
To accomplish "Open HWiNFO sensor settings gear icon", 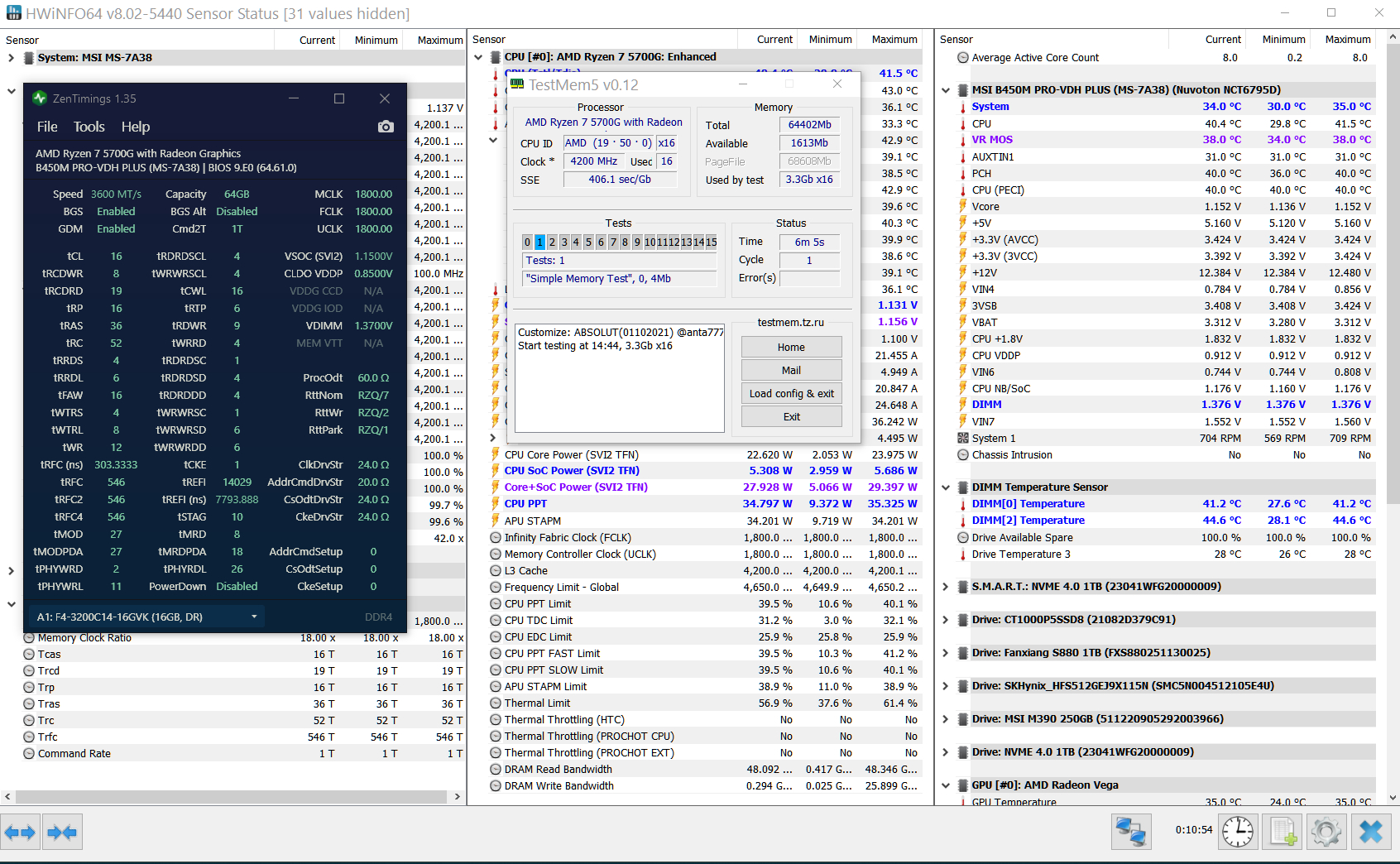I will coord(1326,832).
